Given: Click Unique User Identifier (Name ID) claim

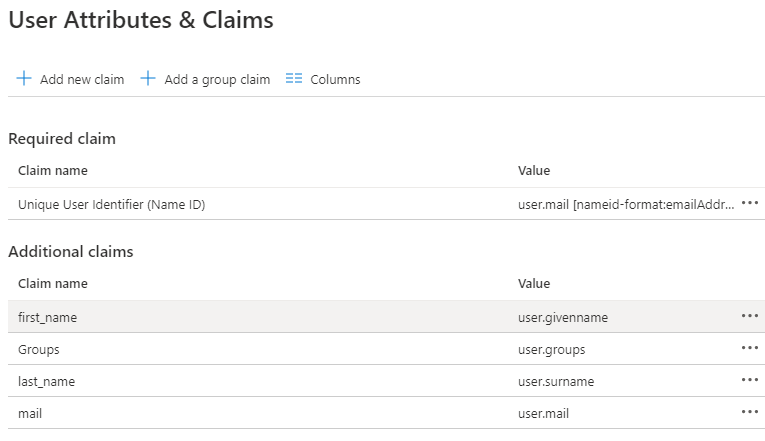Looking at the screenshot, I should [x=118, y=204].
